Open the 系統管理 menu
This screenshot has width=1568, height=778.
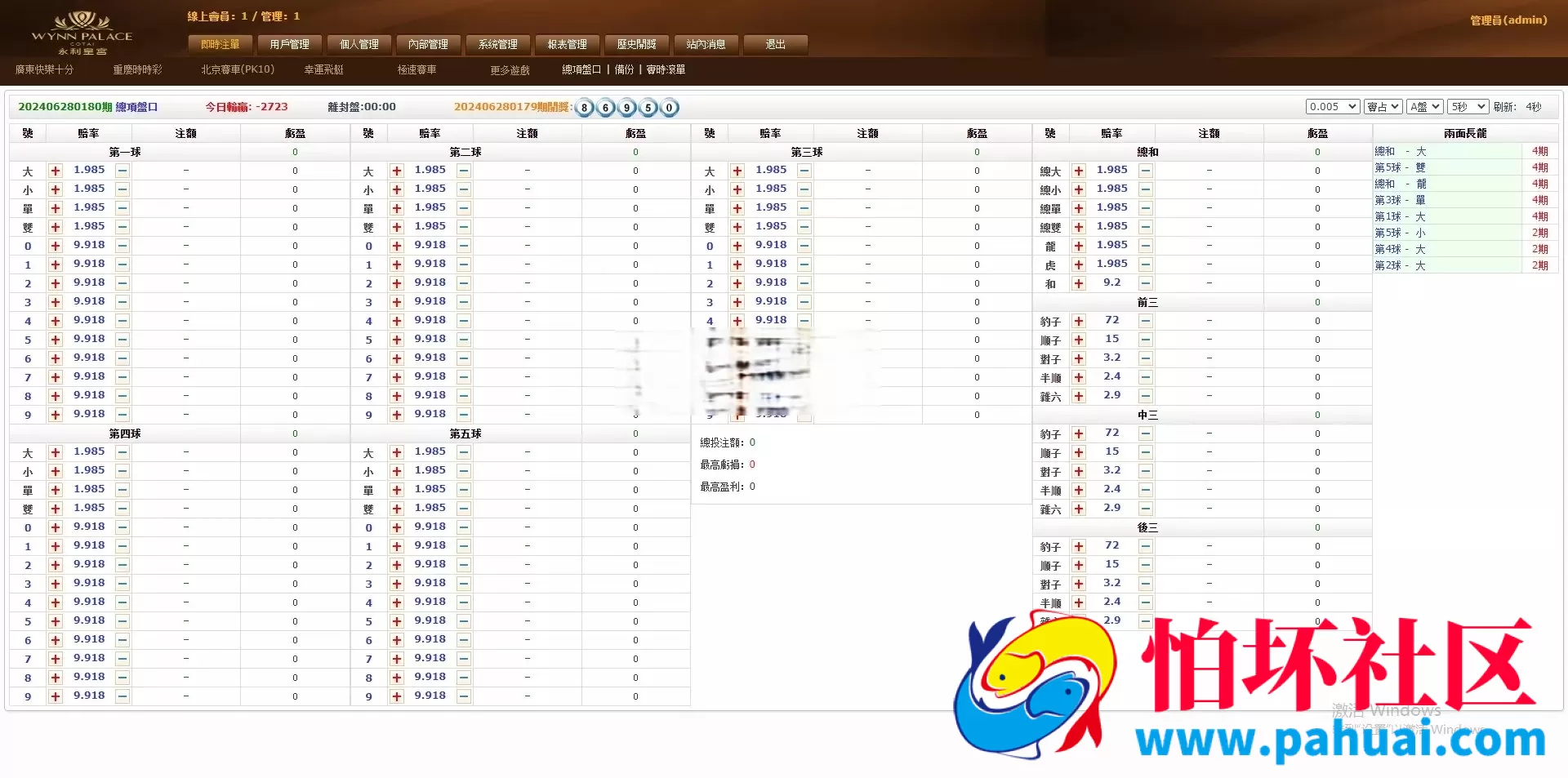tap(498, 44)
